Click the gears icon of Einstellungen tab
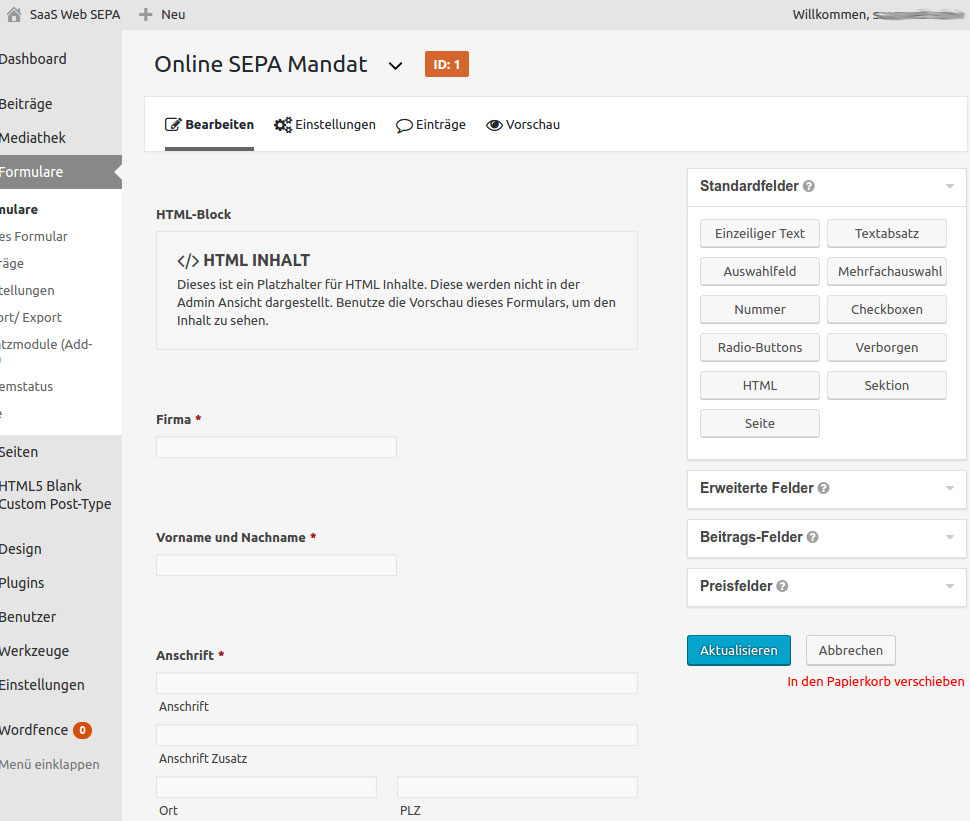 [283, 124]
